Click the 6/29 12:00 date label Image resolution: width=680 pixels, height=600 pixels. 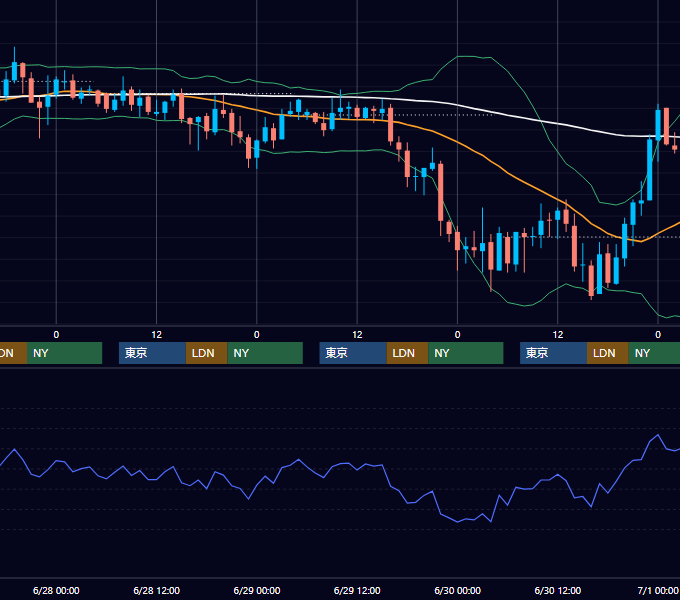click(x=357, y=590)
